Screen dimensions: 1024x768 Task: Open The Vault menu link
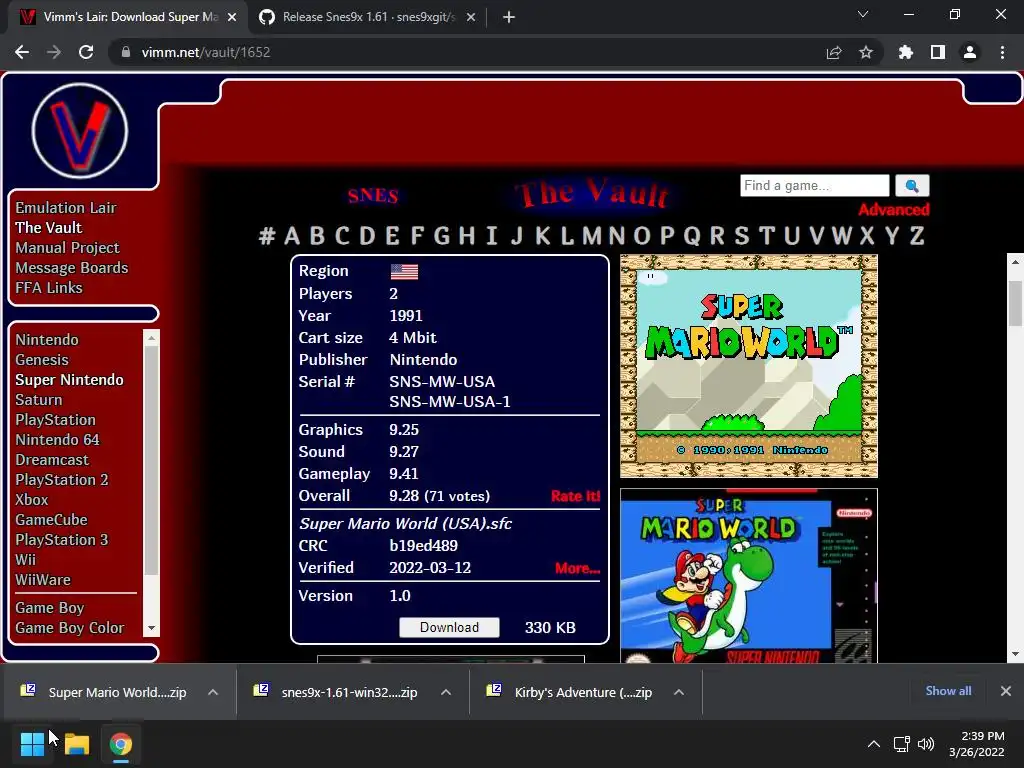49,228
